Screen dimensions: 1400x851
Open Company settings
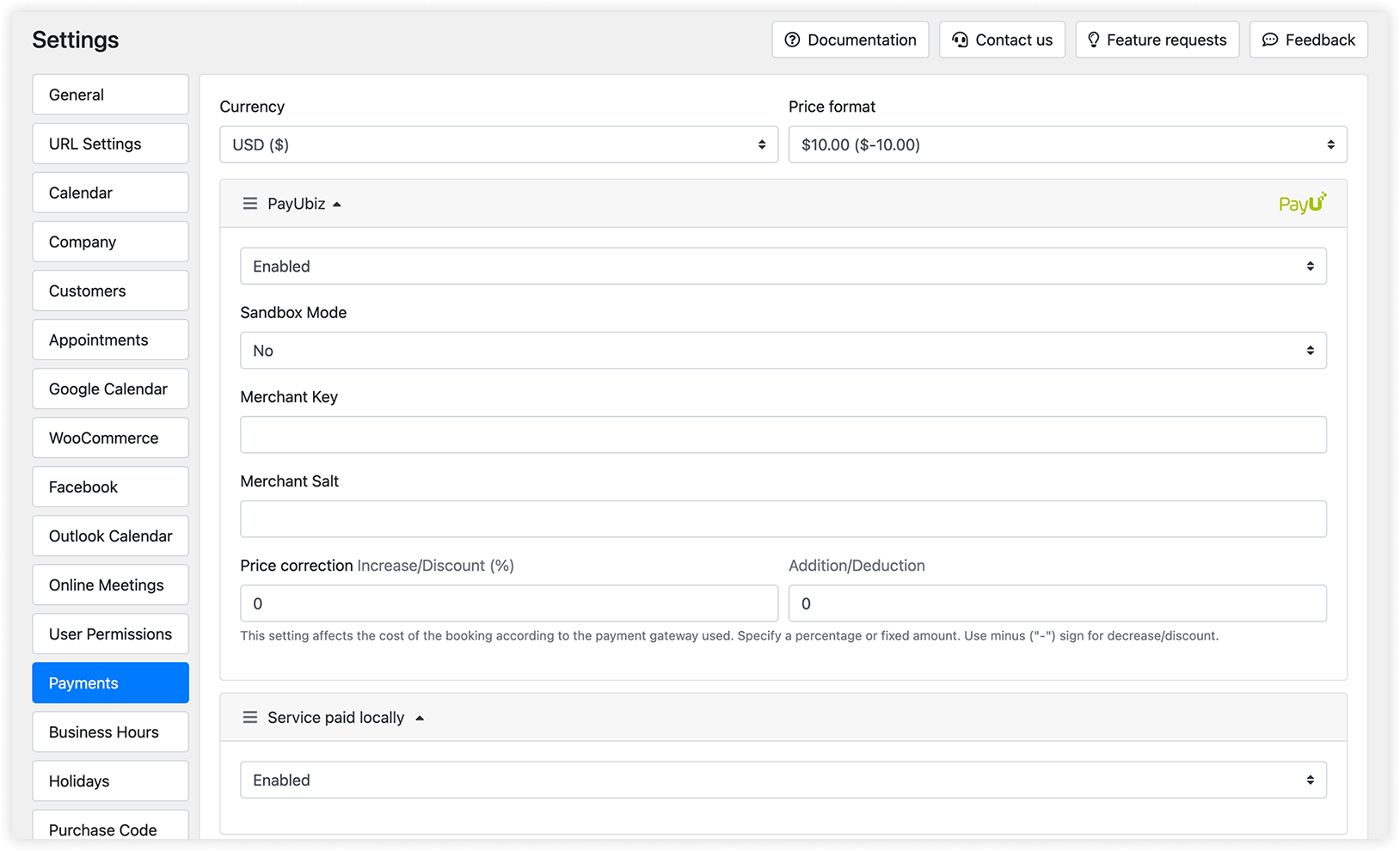tap(110, 242)
